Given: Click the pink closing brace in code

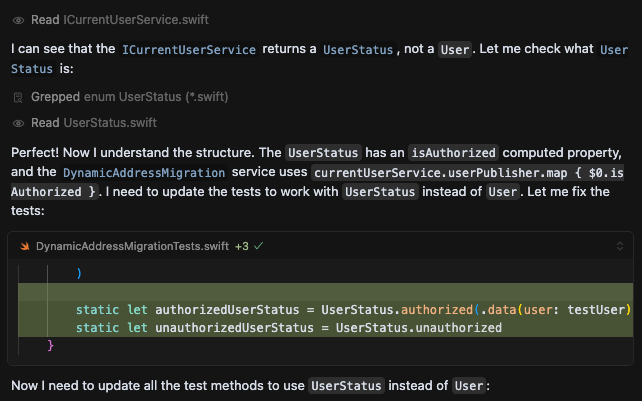Looking at the screenshot, I should (x=51, y=346).
